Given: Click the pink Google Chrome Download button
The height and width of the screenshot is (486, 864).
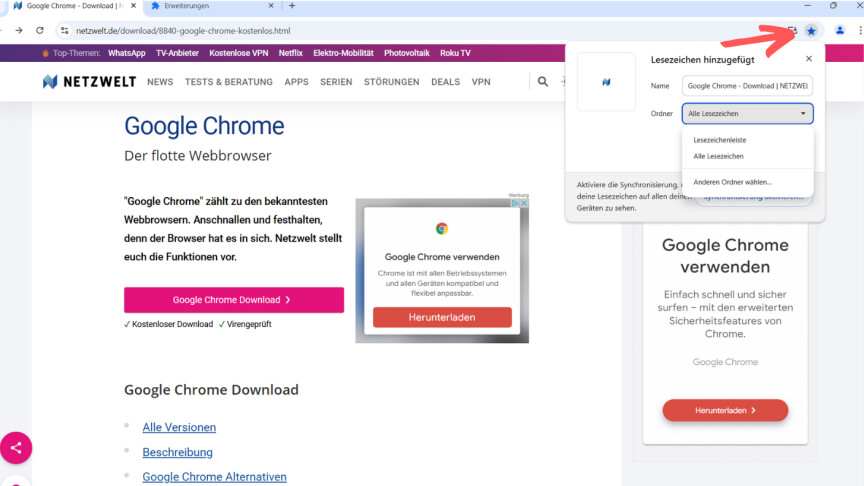Looking at the screenshot, I should 233,300.
